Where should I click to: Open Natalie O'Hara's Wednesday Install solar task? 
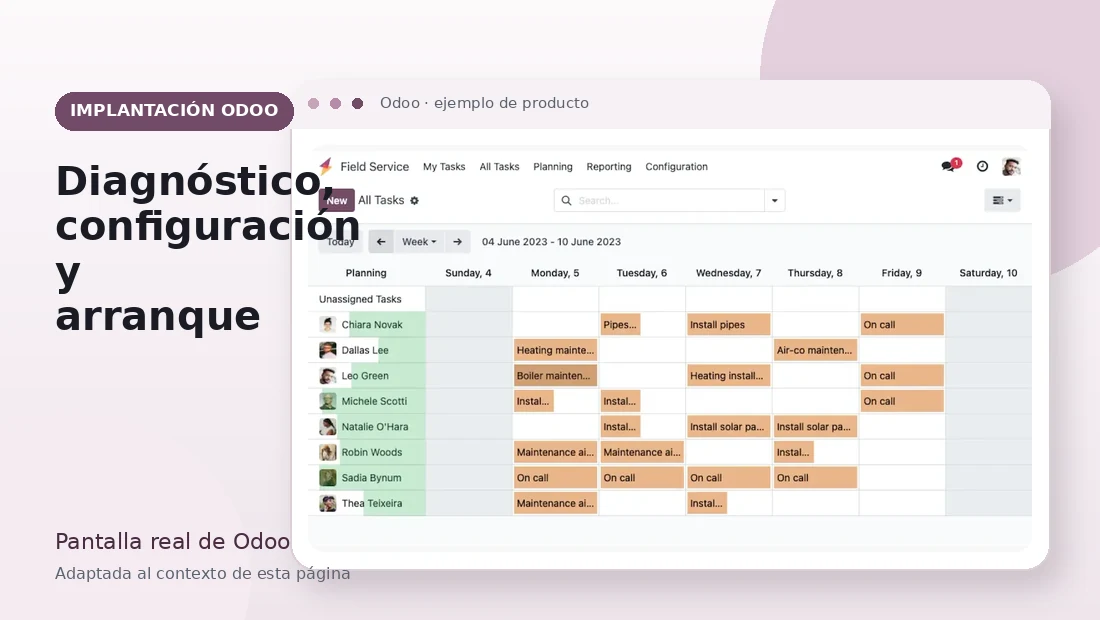[728, 426]
